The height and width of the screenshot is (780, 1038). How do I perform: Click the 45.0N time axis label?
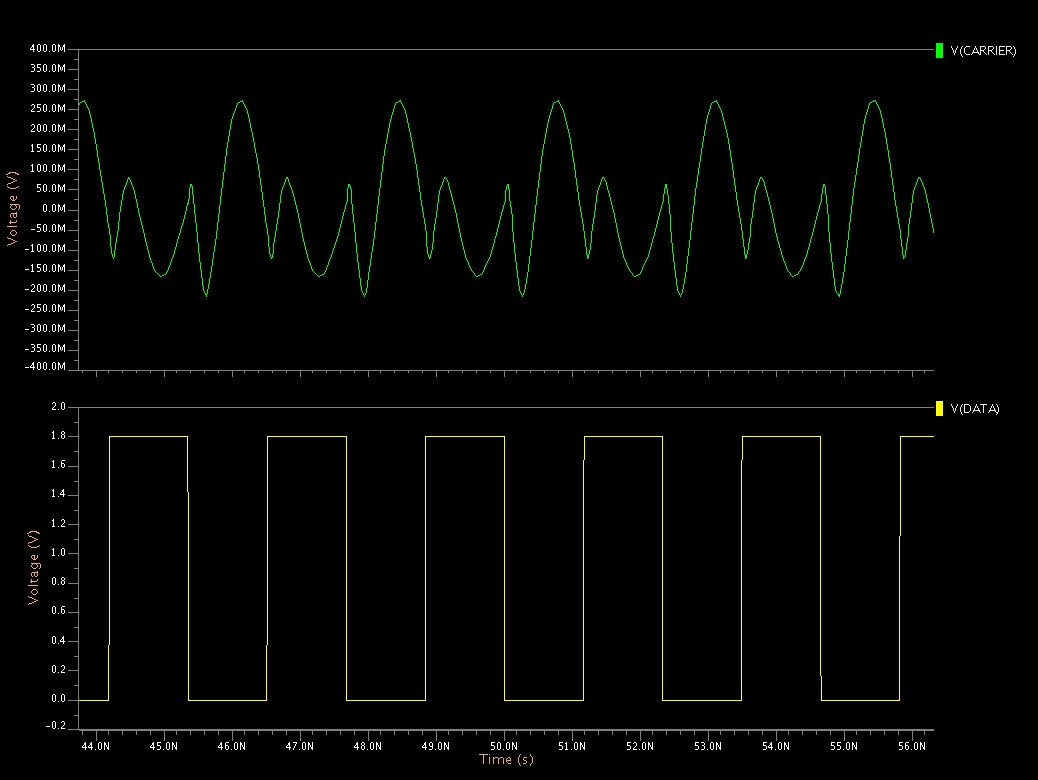[x=164, y=746]
